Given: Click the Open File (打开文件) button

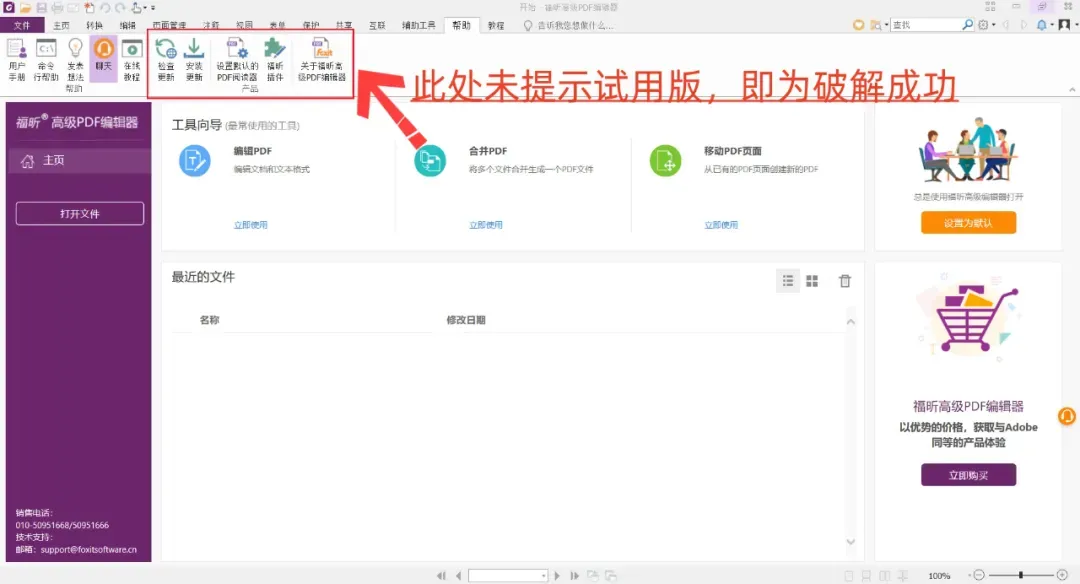Looking at the screenshot, I should (80, 213).
